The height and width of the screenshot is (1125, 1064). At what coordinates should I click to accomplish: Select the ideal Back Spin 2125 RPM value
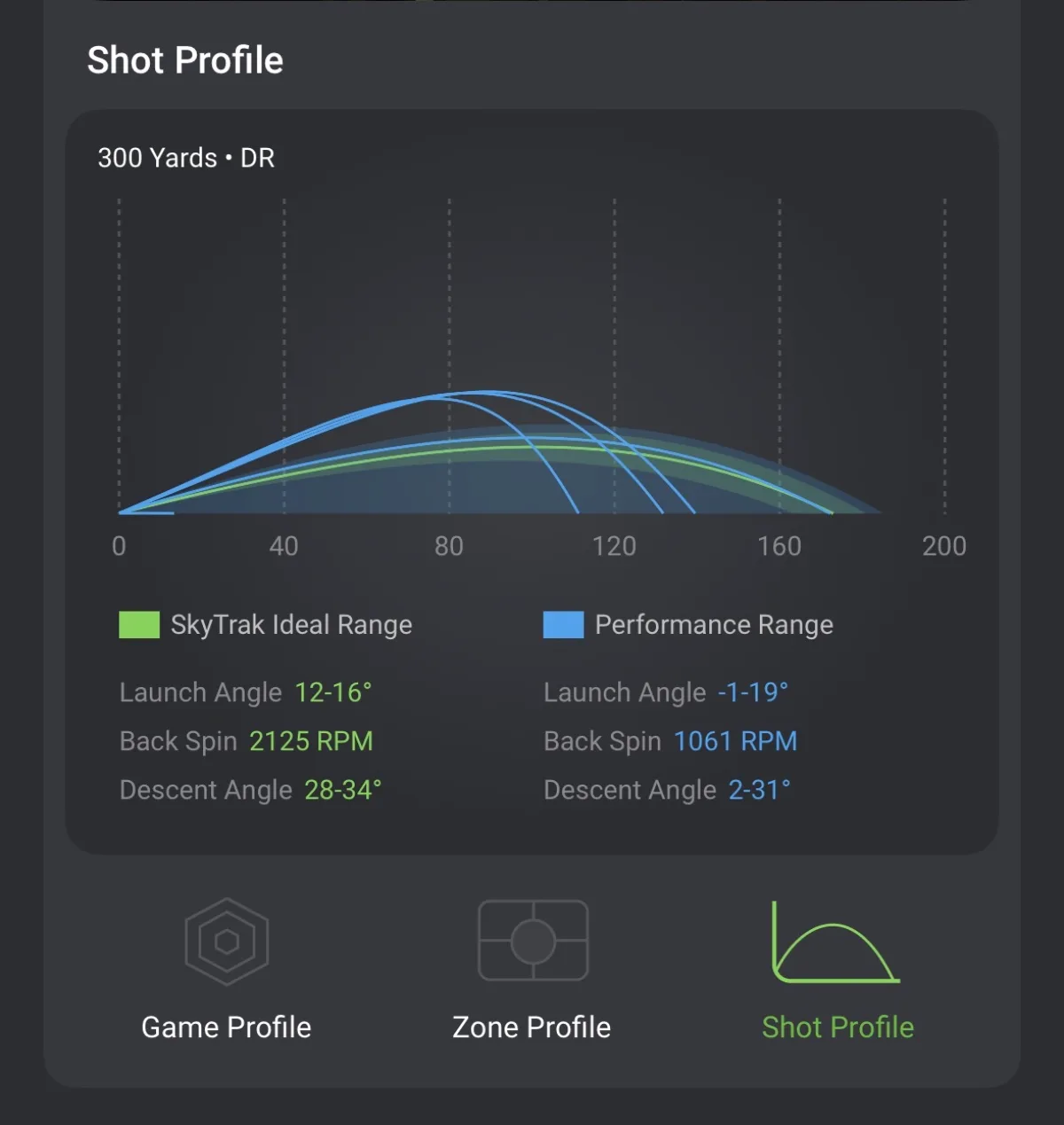tap(311, 740)
